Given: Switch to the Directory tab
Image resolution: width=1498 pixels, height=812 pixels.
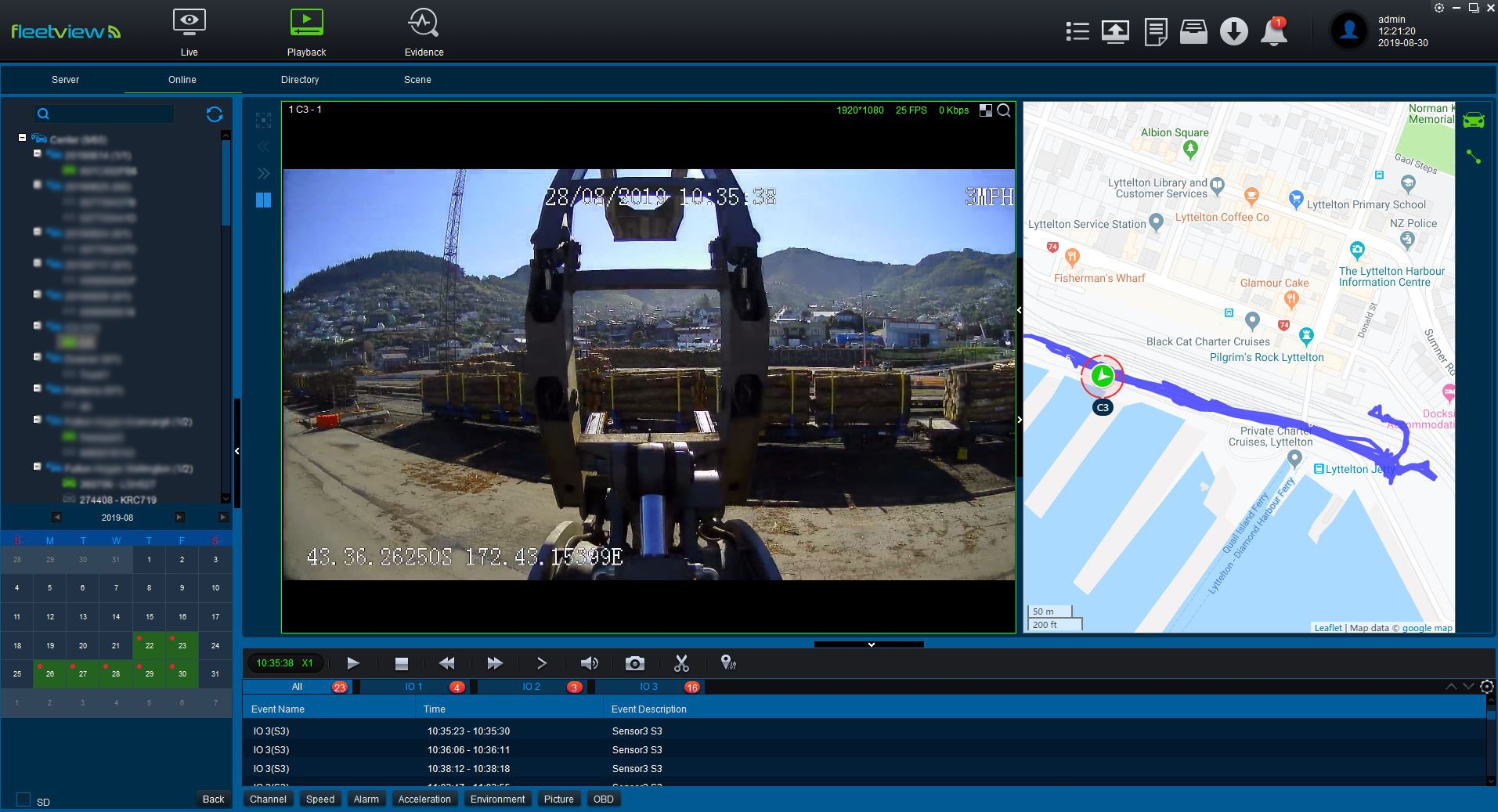Looking at the screenshot, I should point(299,80).
